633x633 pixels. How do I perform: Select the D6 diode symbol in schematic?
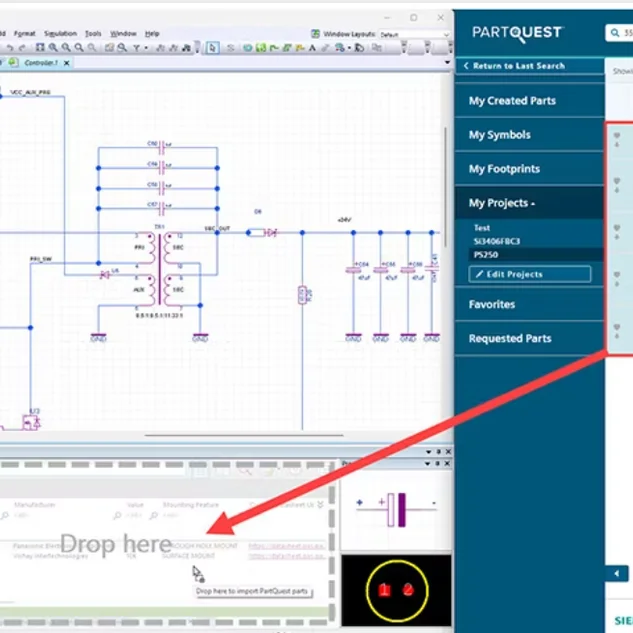click(271, 233)
